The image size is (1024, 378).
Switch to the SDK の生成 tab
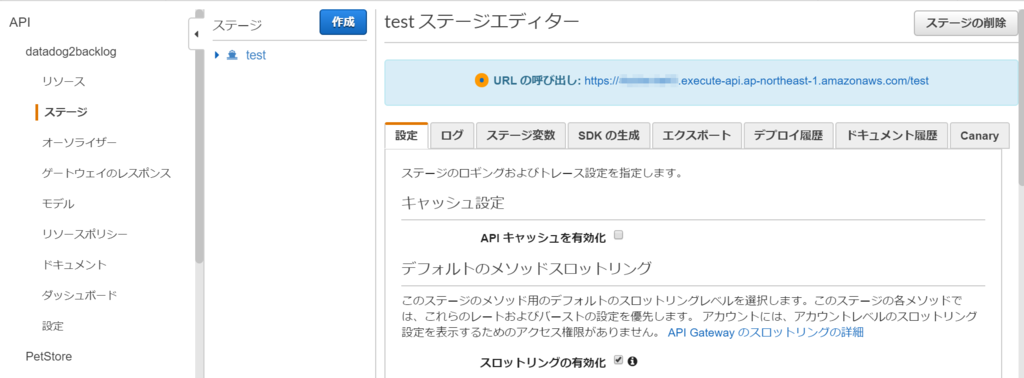(609, 136)
